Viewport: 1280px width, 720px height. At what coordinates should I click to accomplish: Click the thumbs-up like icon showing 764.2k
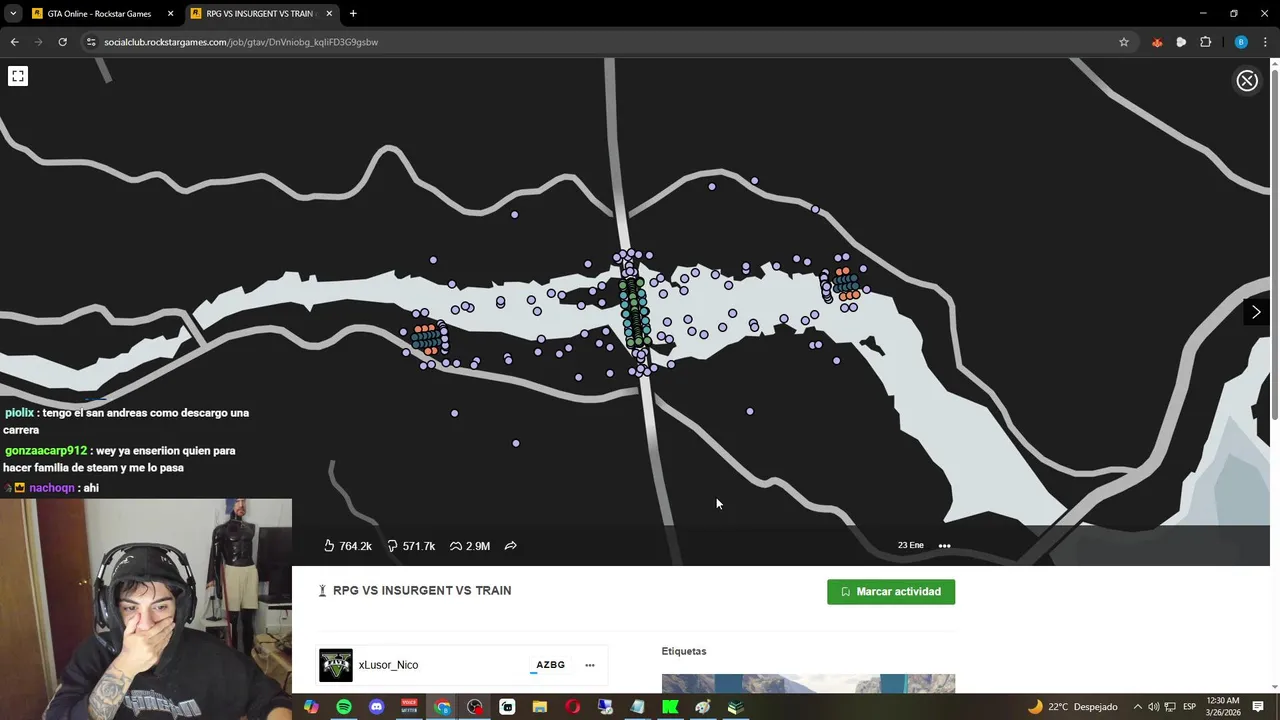tap(329, 546)
